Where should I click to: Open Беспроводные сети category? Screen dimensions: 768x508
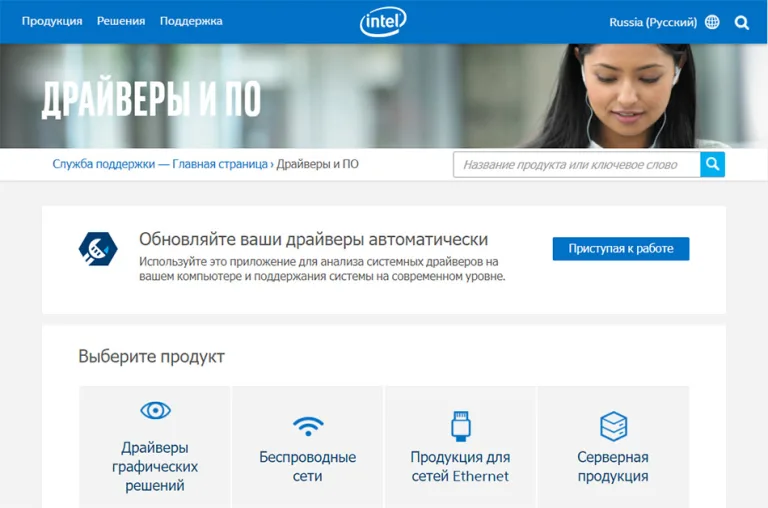(x=308, y=446)
